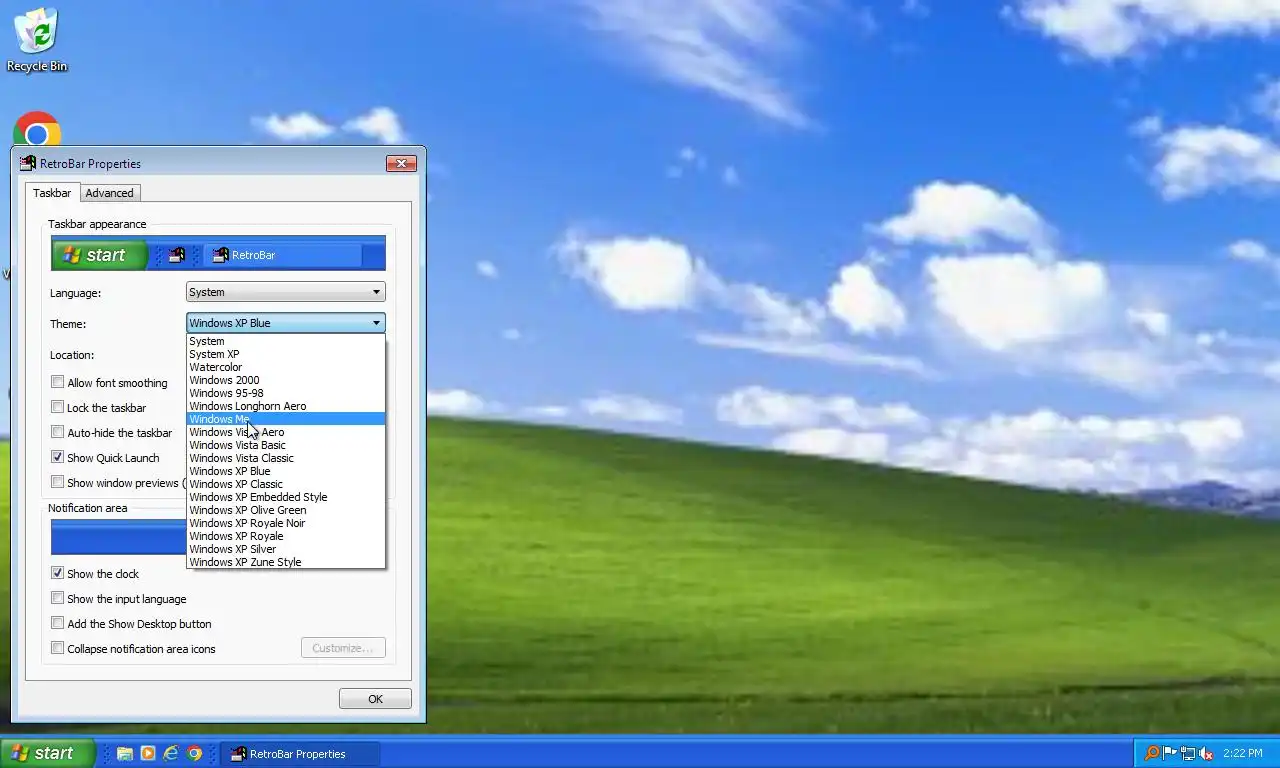1280x768 pixels.
Task: Enable Show the input language
Action: 58,598
